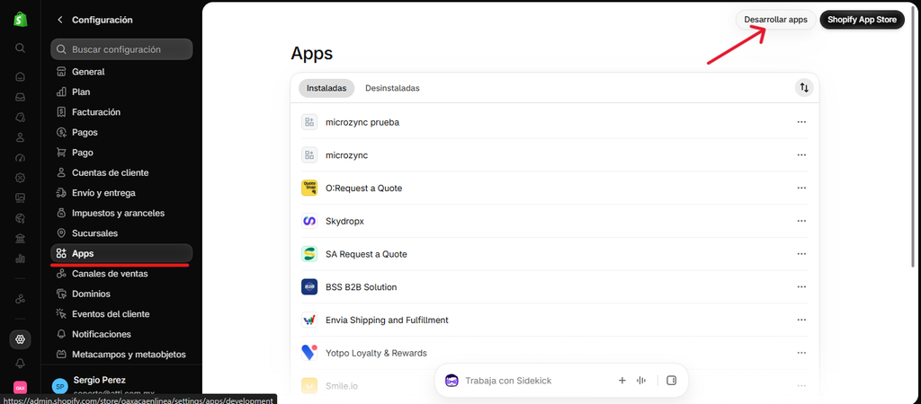The image size is (921, 404).
Task: Click the Desarrollar apps button
Action: pyautogui.click(x=776, y=20)
